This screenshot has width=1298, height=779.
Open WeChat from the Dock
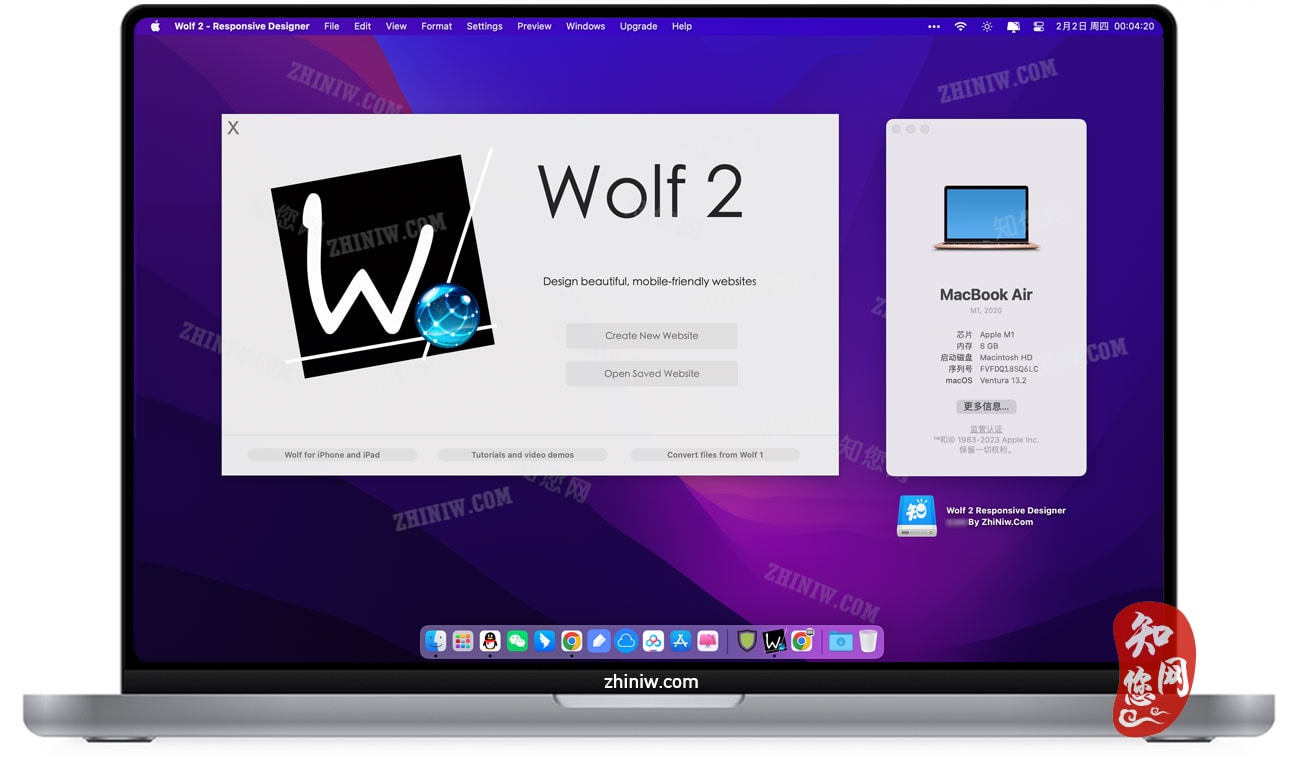click(517, 641)
